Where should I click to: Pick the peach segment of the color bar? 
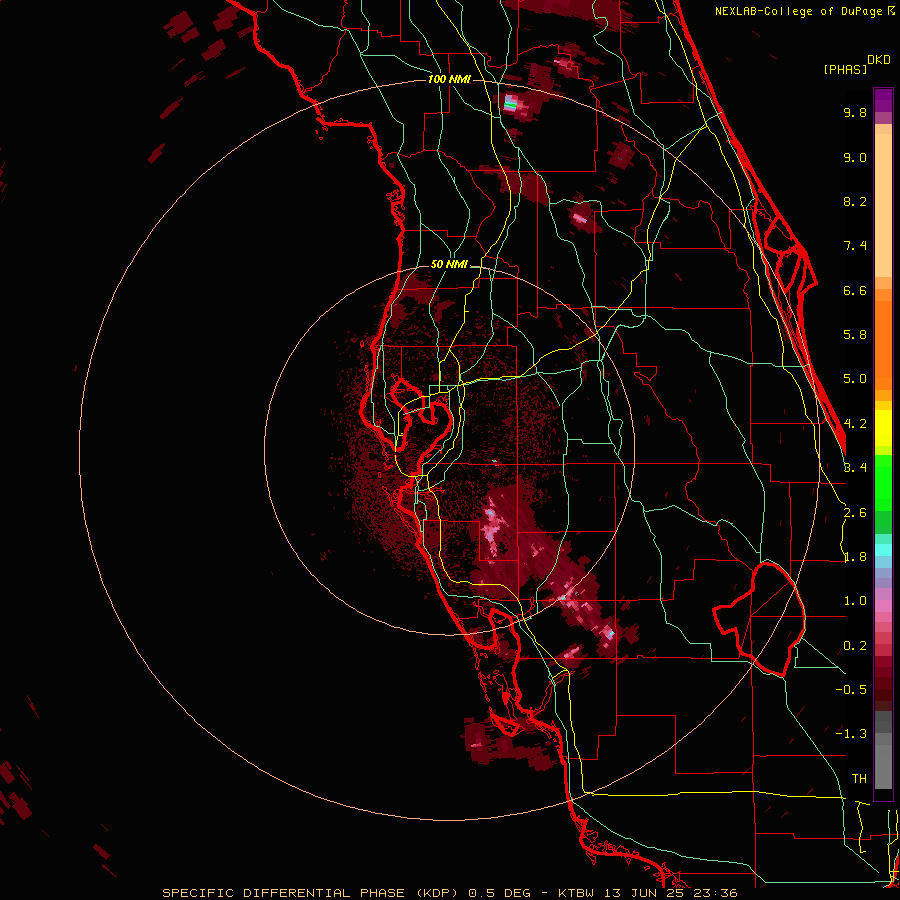point(883,205)
